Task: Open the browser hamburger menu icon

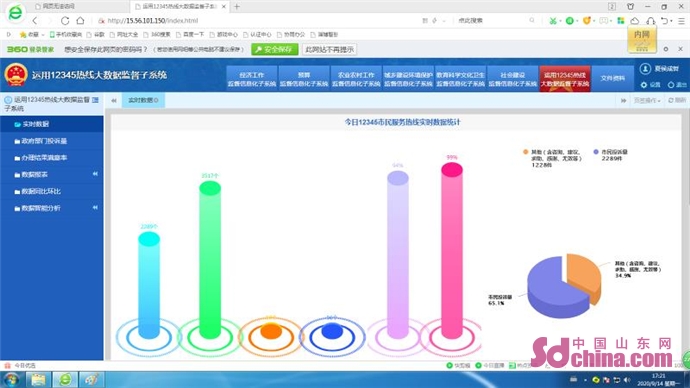Action: click(681, 20)
